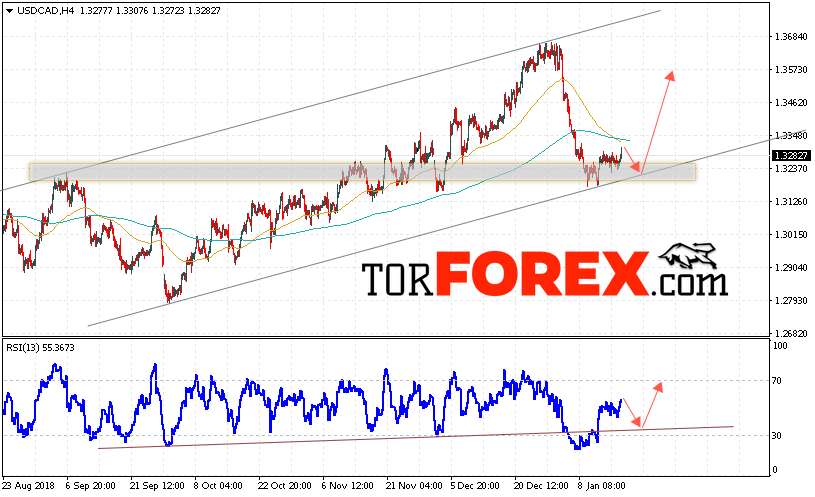Click the 1.26820 price axis label
The height and width of the screenshot is (497, 815).
[x=791, y=334]
